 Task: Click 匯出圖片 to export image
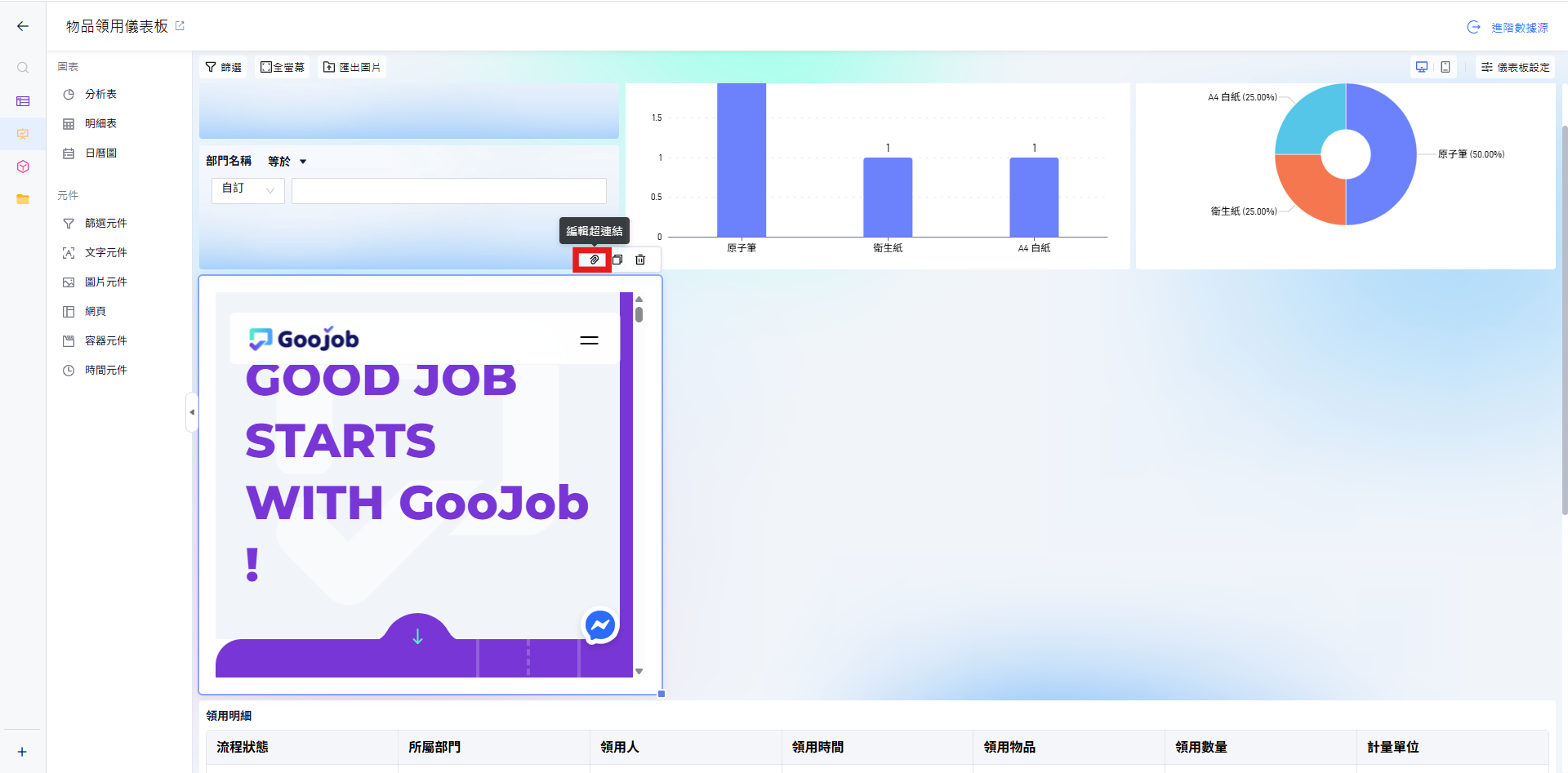pos(352,67)
